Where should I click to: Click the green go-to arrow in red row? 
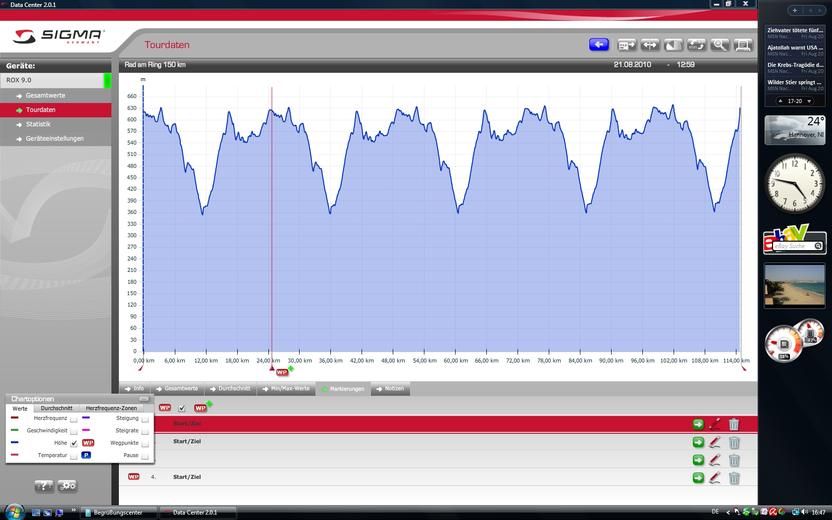[x=698, y=424]
